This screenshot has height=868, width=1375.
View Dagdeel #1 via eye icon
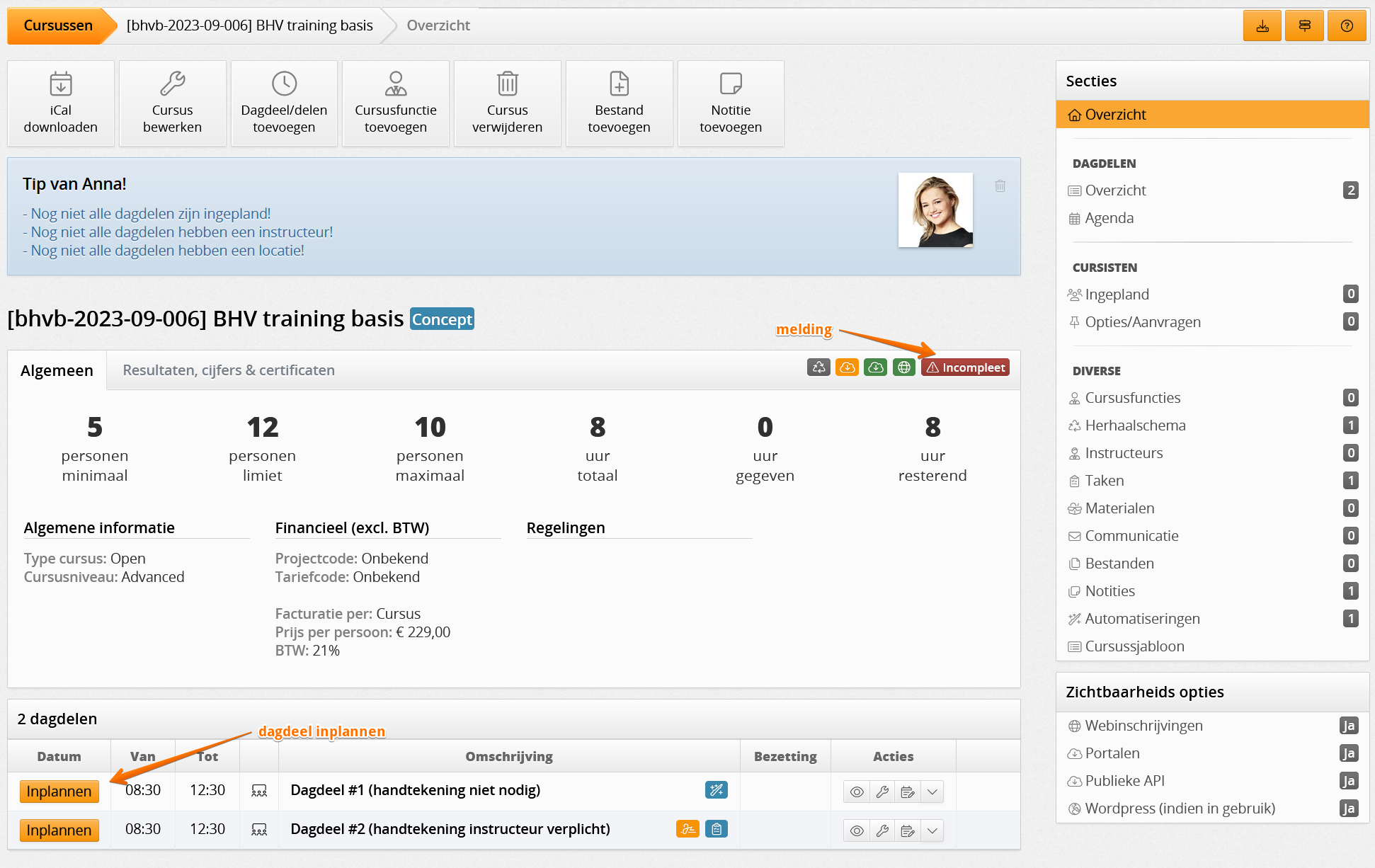point(857,792)
